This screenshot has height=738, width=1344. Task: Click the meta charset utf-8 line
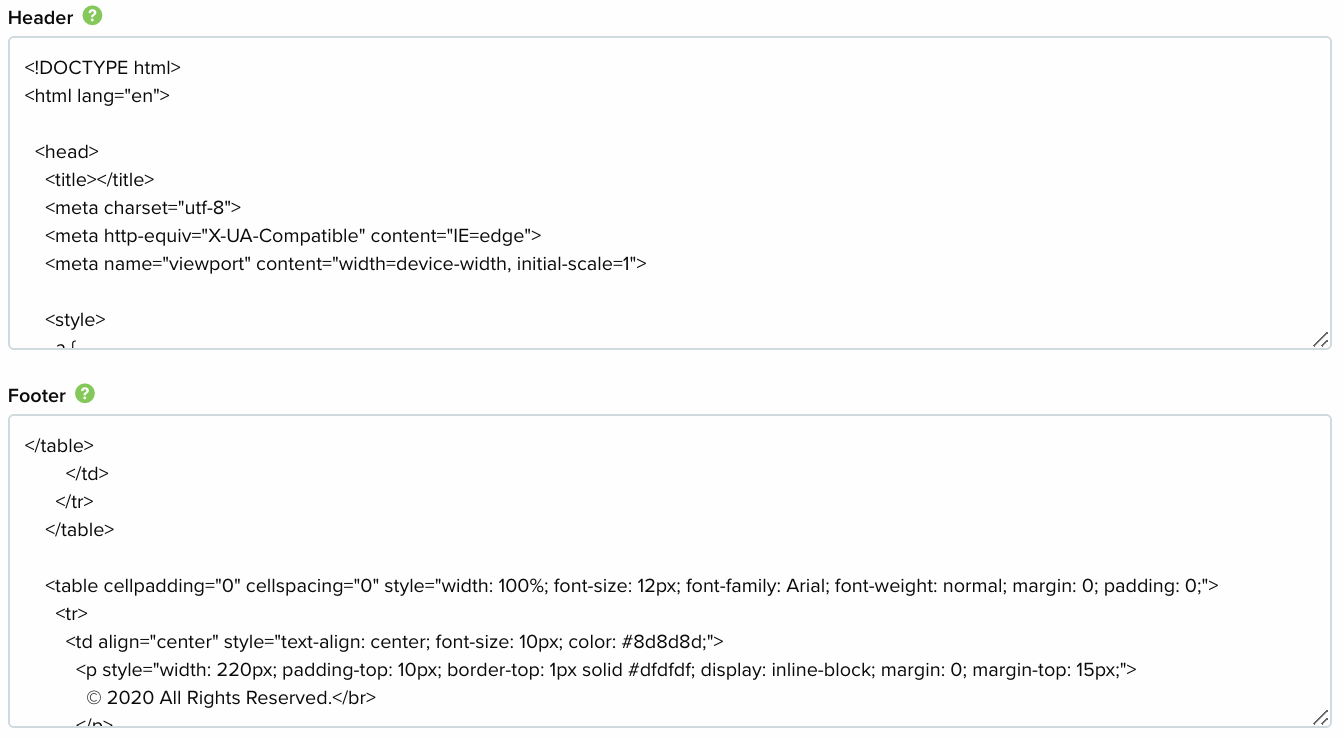pyautogui.click(x=143, y=208)
